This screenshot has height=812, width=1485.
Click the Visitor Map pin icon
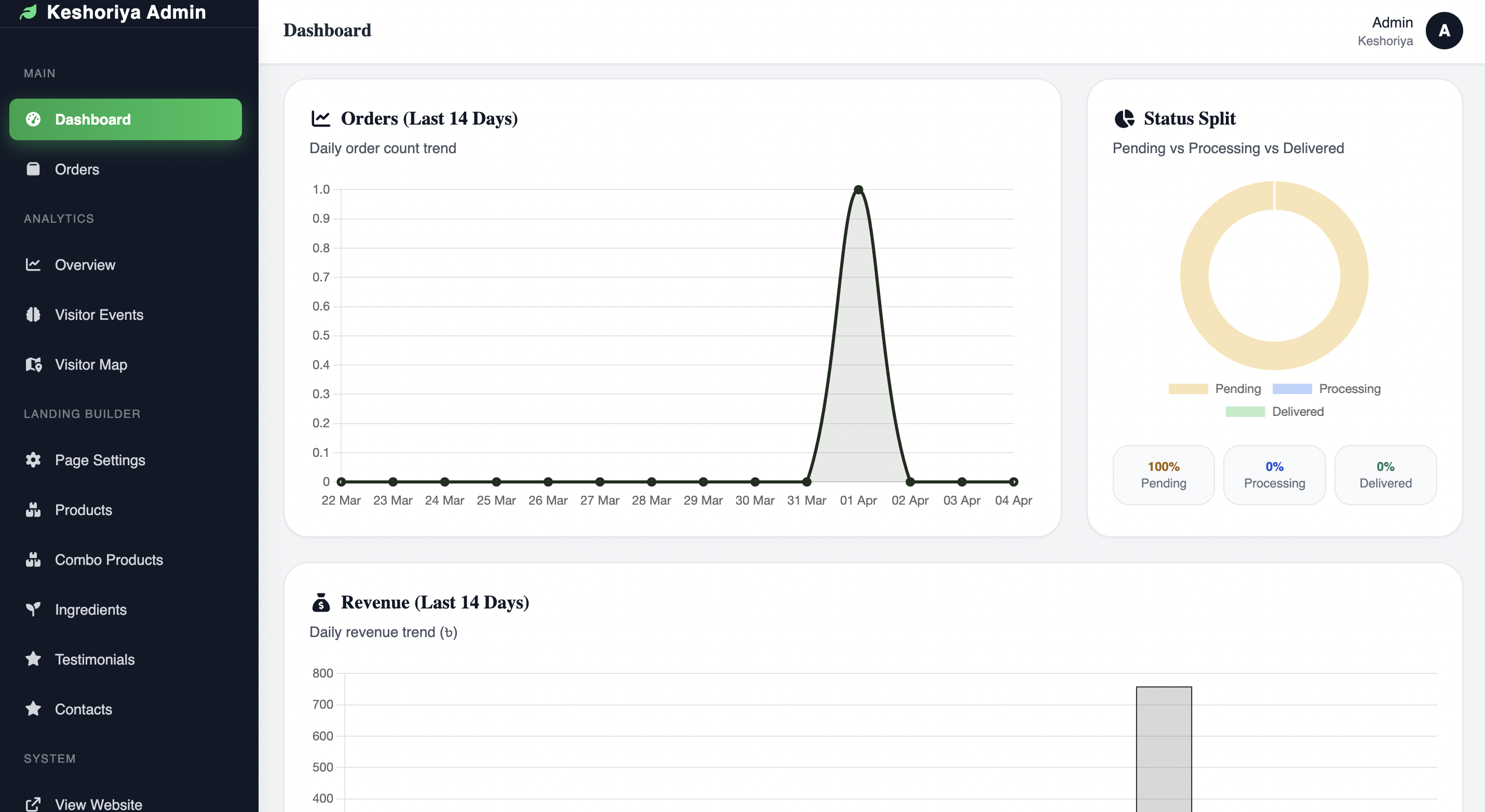[x=33, y=365]
